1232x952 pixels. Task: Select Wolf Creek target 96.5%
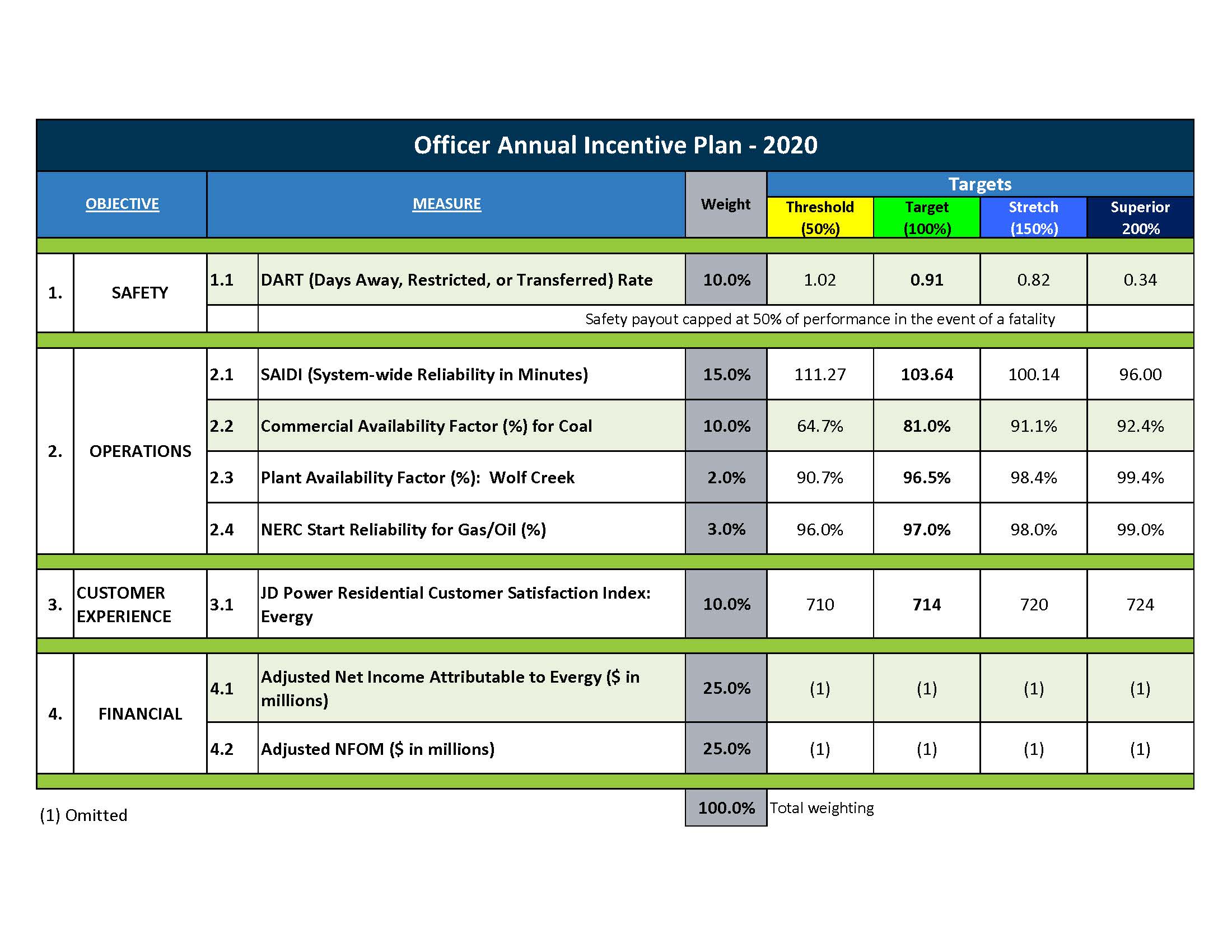click(x=926, y=478)
